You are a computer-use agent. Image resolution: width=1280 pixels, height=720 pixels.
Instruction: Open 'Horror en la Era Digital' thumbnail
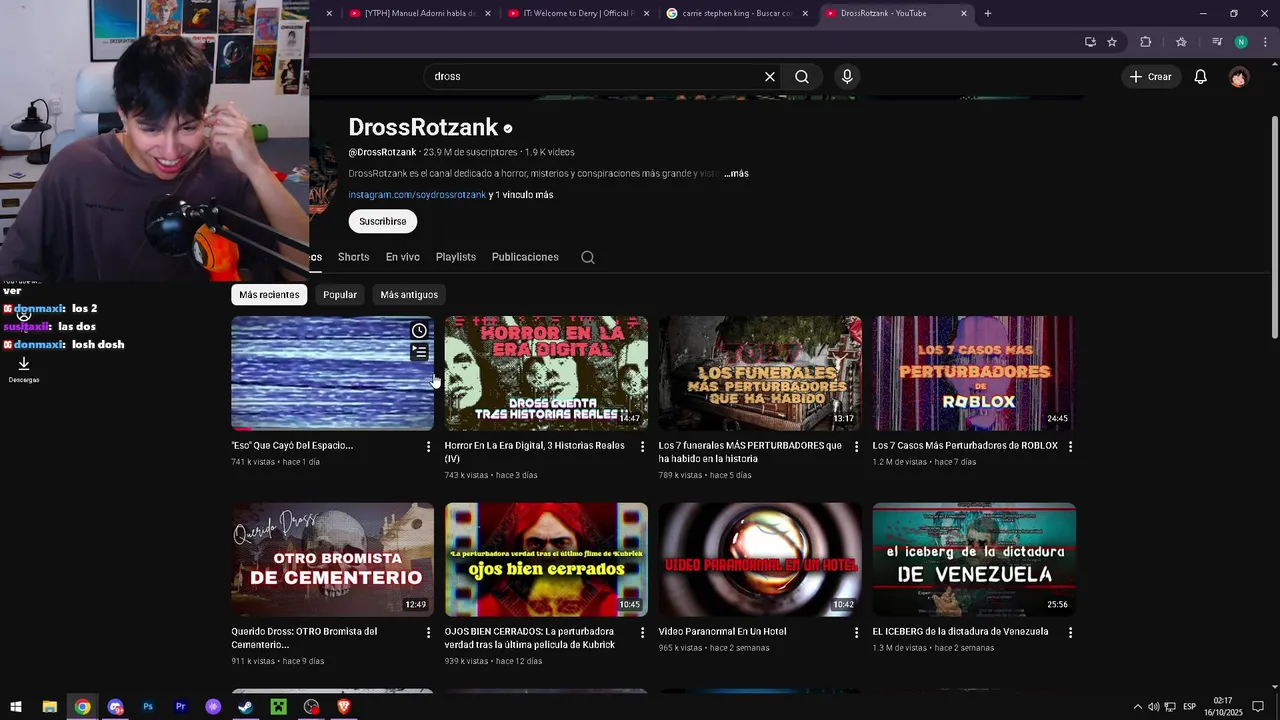(x=546, y=374)
